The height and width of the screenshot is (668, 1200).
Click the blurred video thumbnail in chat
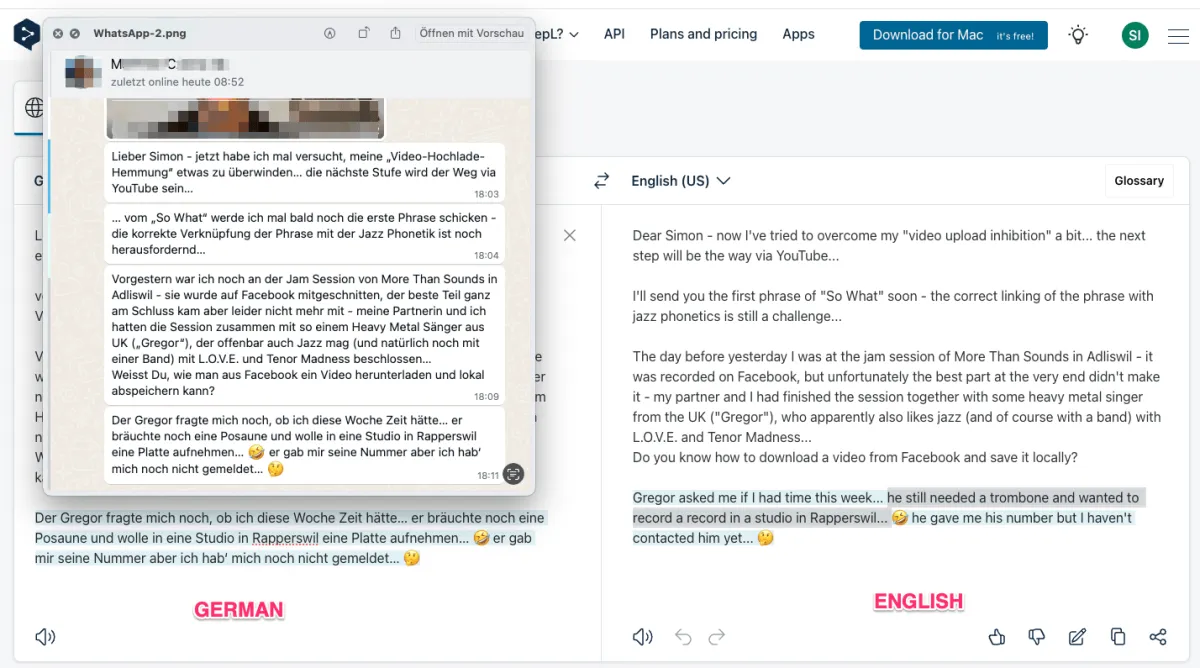pos(245,117)
